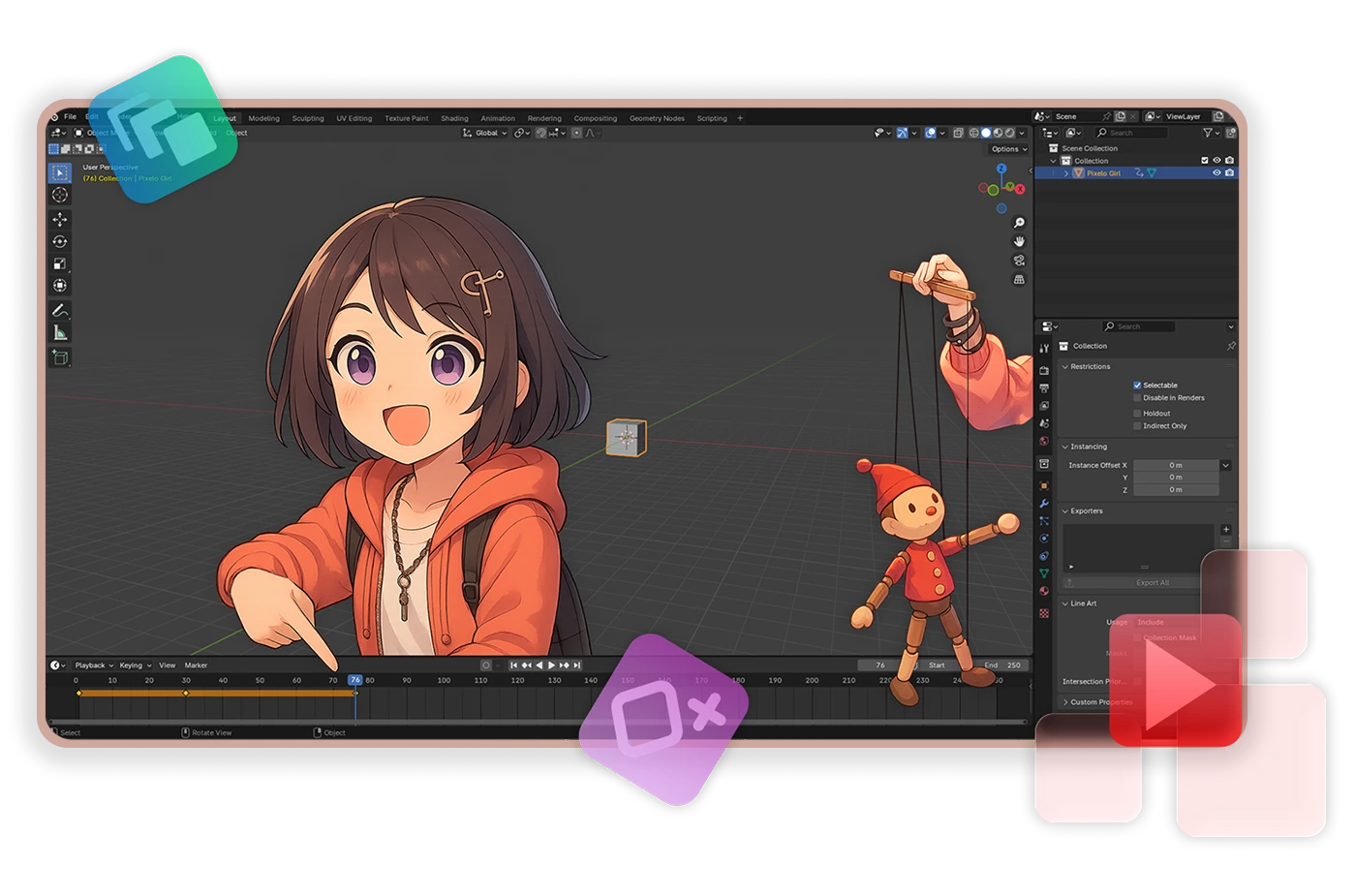This screenshot has width=1356, height=896.
Task: Hide Pixelo Girl with the eye icon
Action: (1217, 173)
